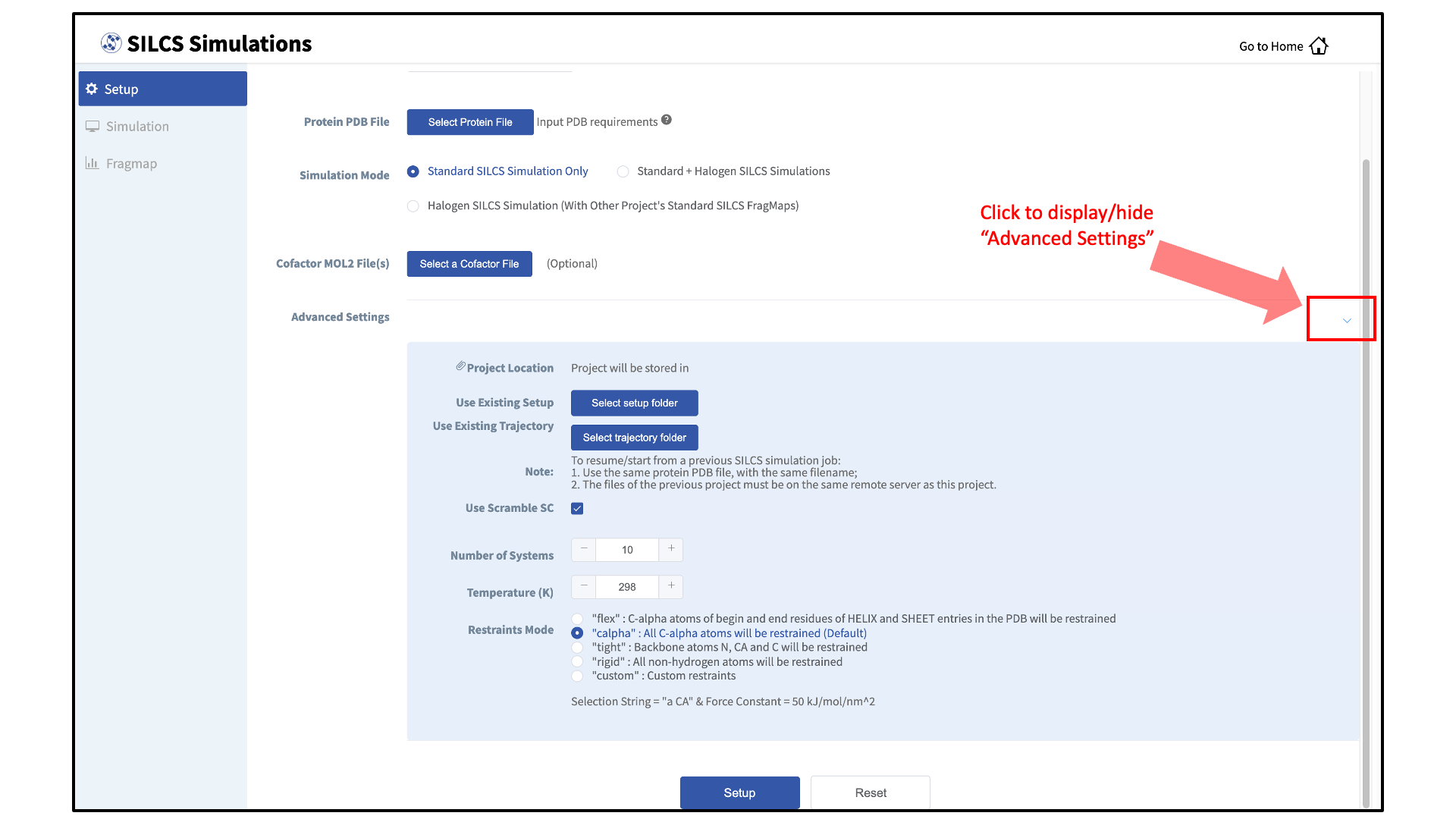
Task: Click the Reset button
Action: [871, 792]
